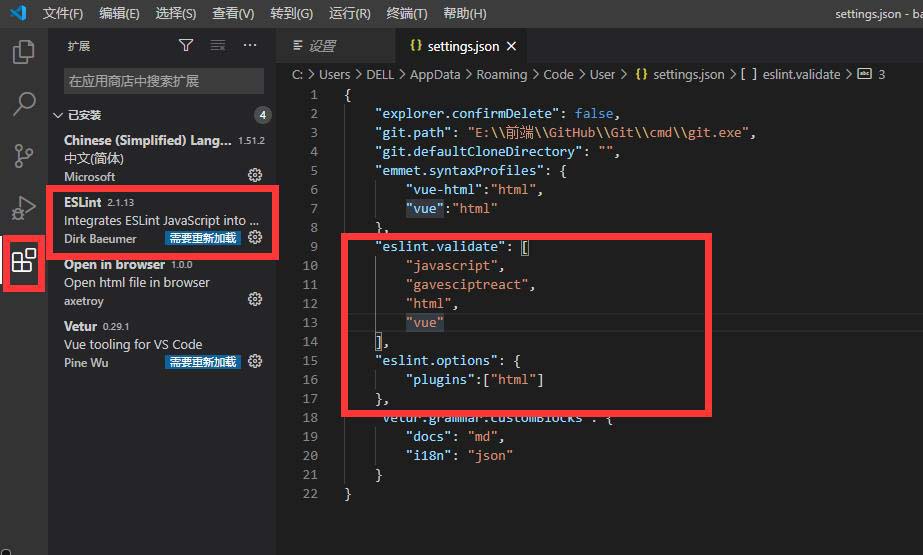Viewport: 923px width, 555px height.
Task: Select Chinese (Simplified) Language extension
Action: 164,158
